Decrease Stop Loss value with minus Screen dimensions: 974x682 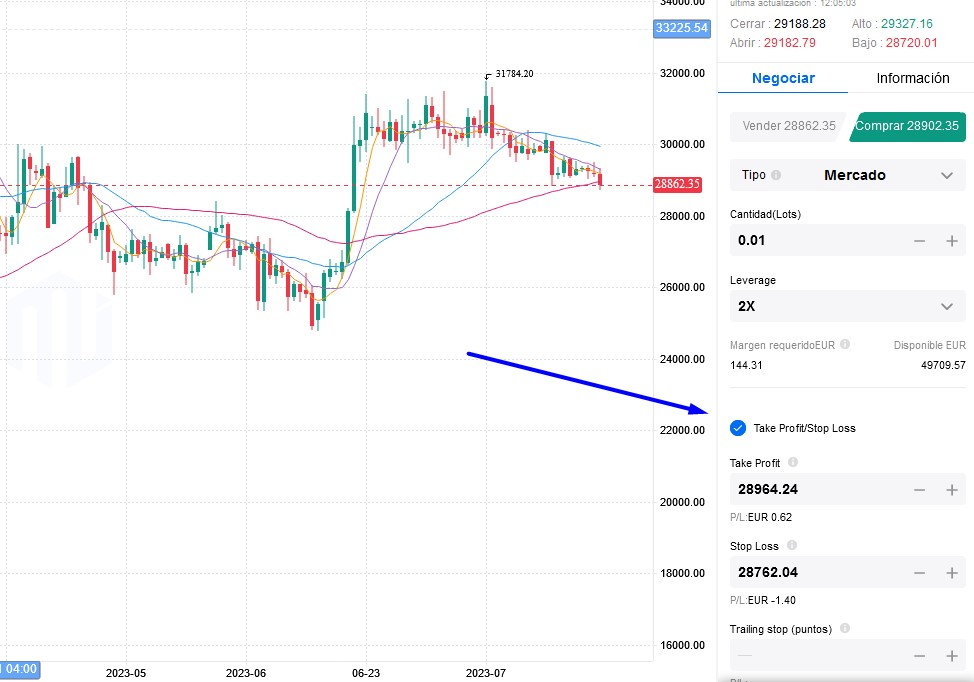920,573
